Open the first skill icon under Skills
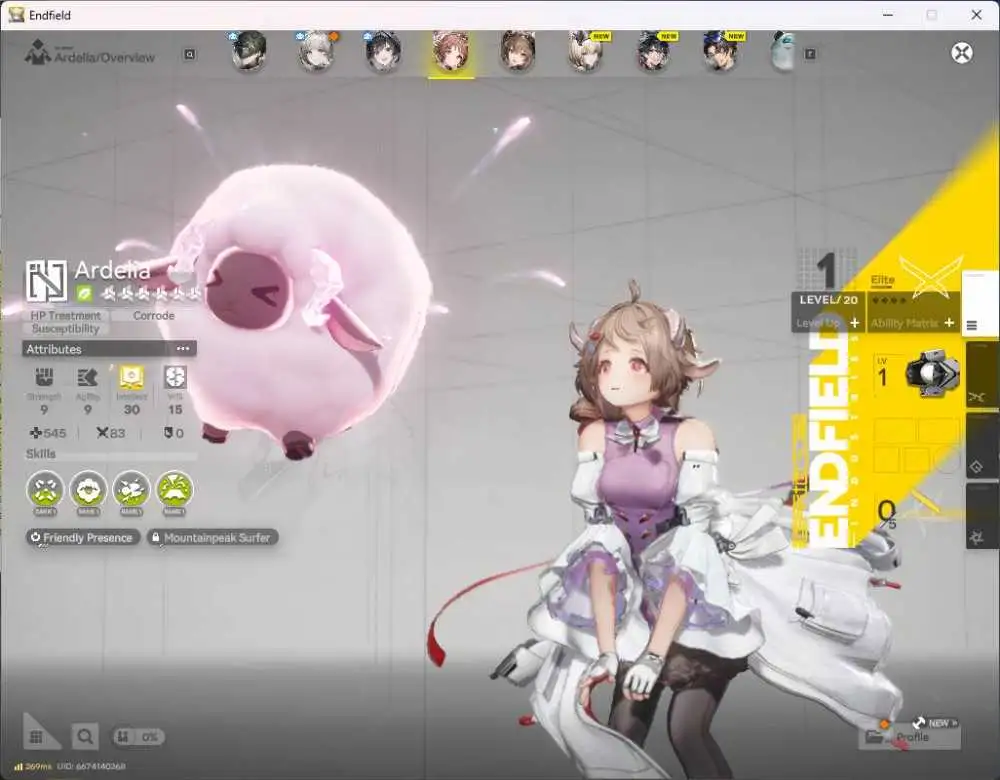 click(45, 490)
